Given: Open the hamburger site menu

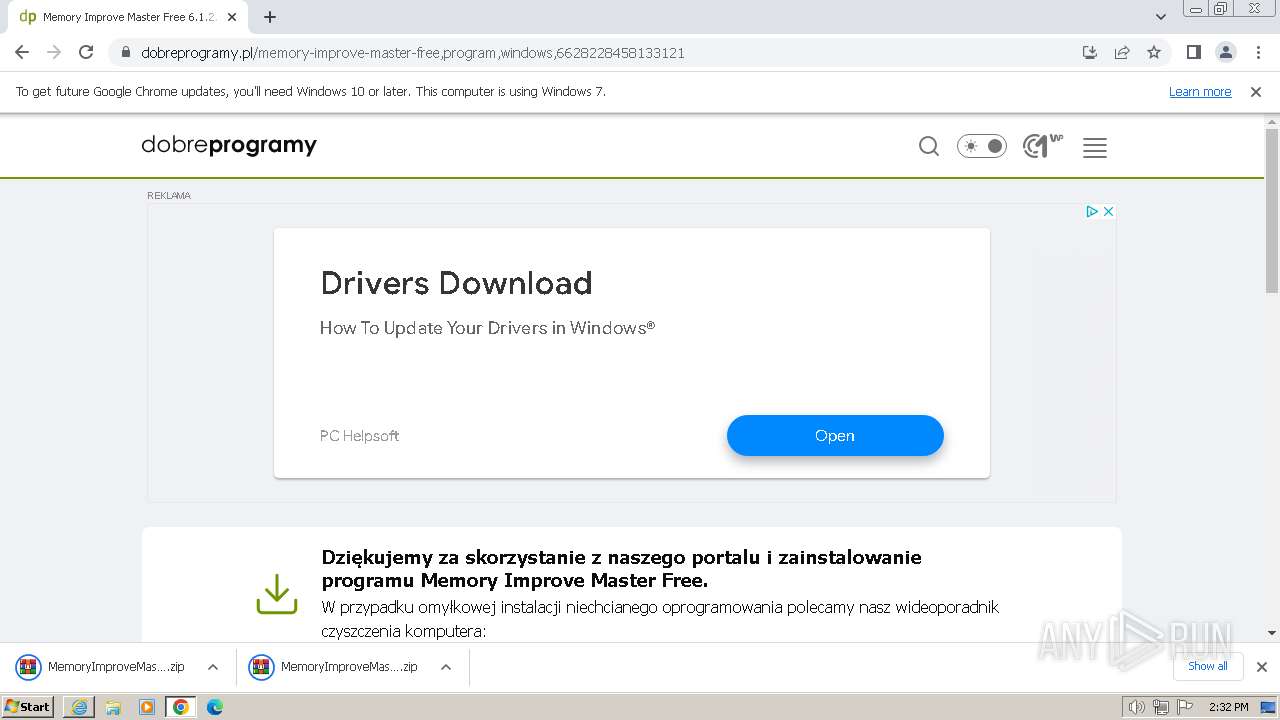Looking at the screenshot, I should pyautogui.click(x=1095, y=148).
